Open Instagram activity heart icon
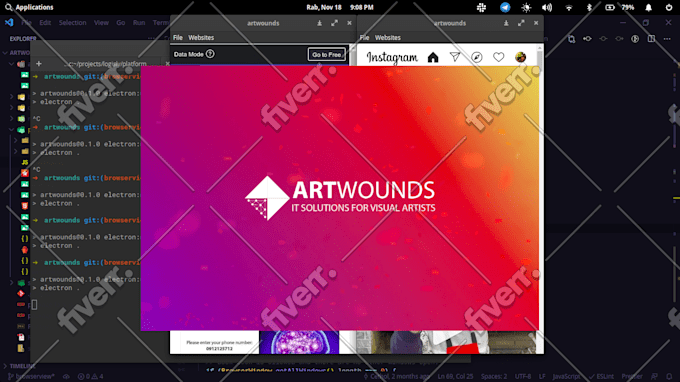 point(498,57)
